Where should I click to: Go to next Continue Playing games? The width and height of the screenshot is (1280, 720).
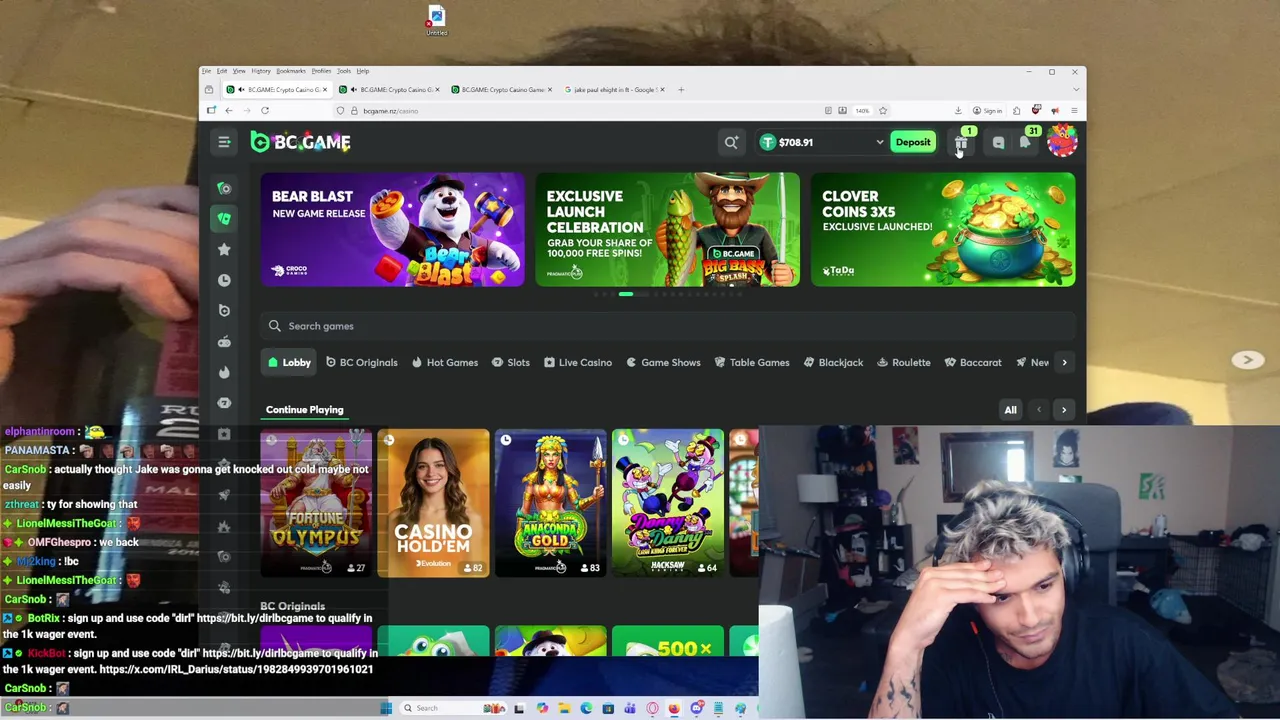click(1064, 409)
